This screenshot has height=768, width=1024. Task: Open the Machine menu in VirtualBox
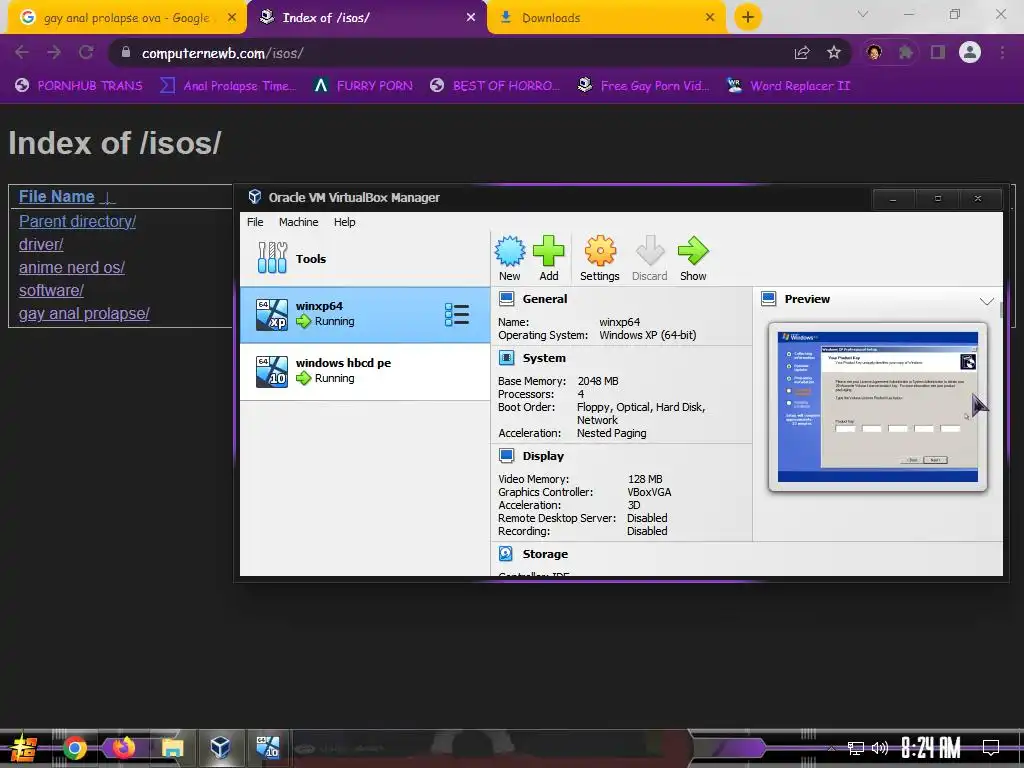pyautogui.click(x=298, y=222)
